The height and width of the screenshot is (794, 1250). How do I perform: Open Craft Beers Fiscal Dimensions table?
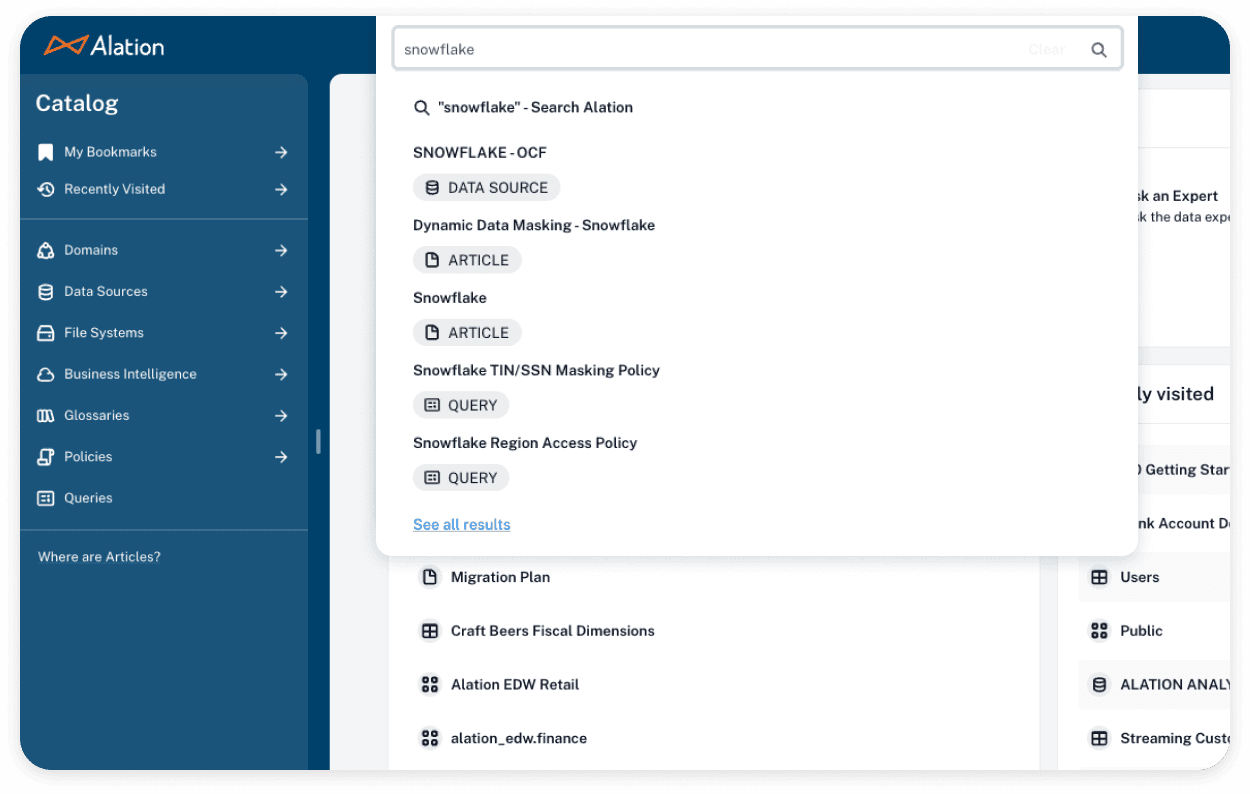pyautogui.click(x=552, y=631)
